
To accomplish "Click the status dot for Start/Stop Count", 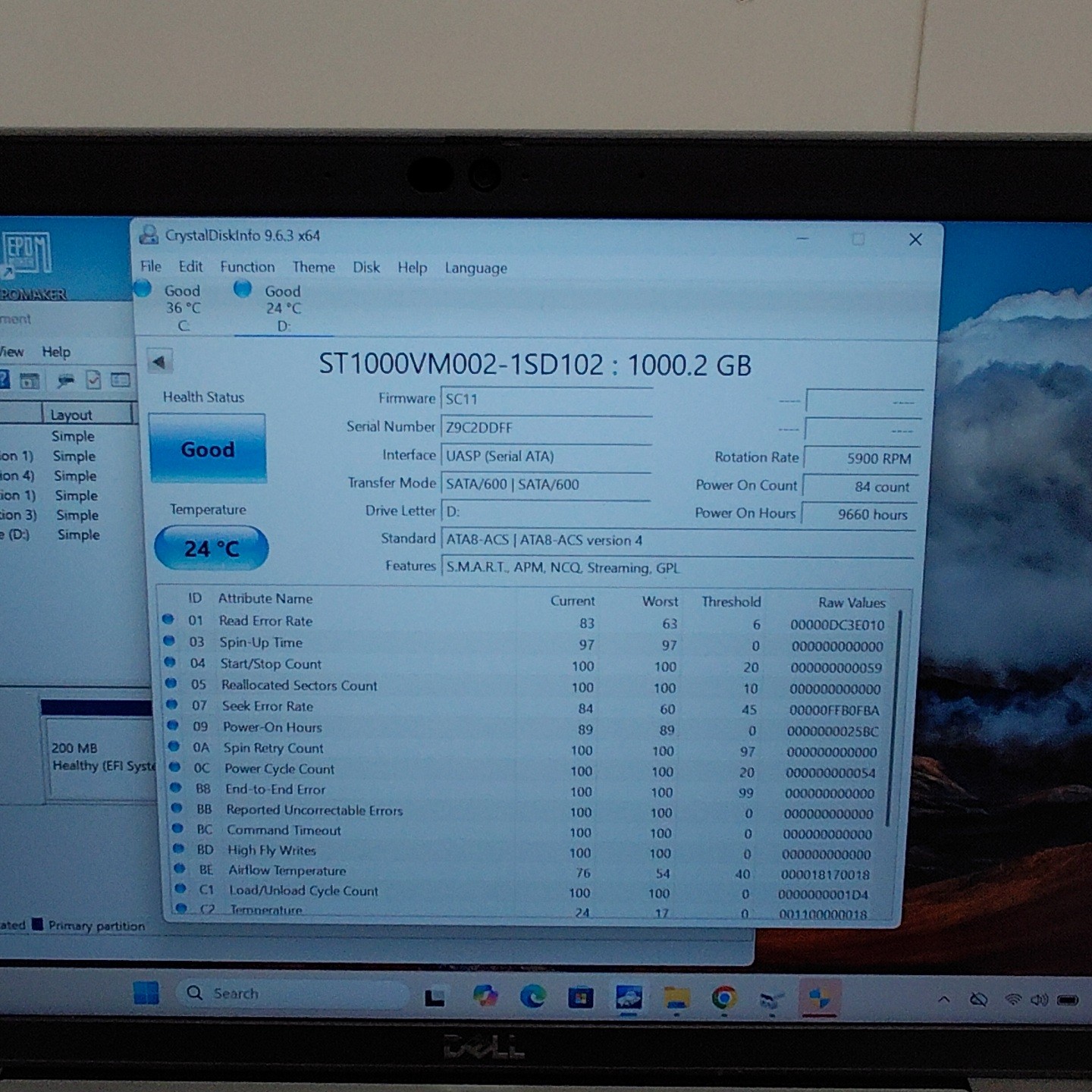I will 170,662.
